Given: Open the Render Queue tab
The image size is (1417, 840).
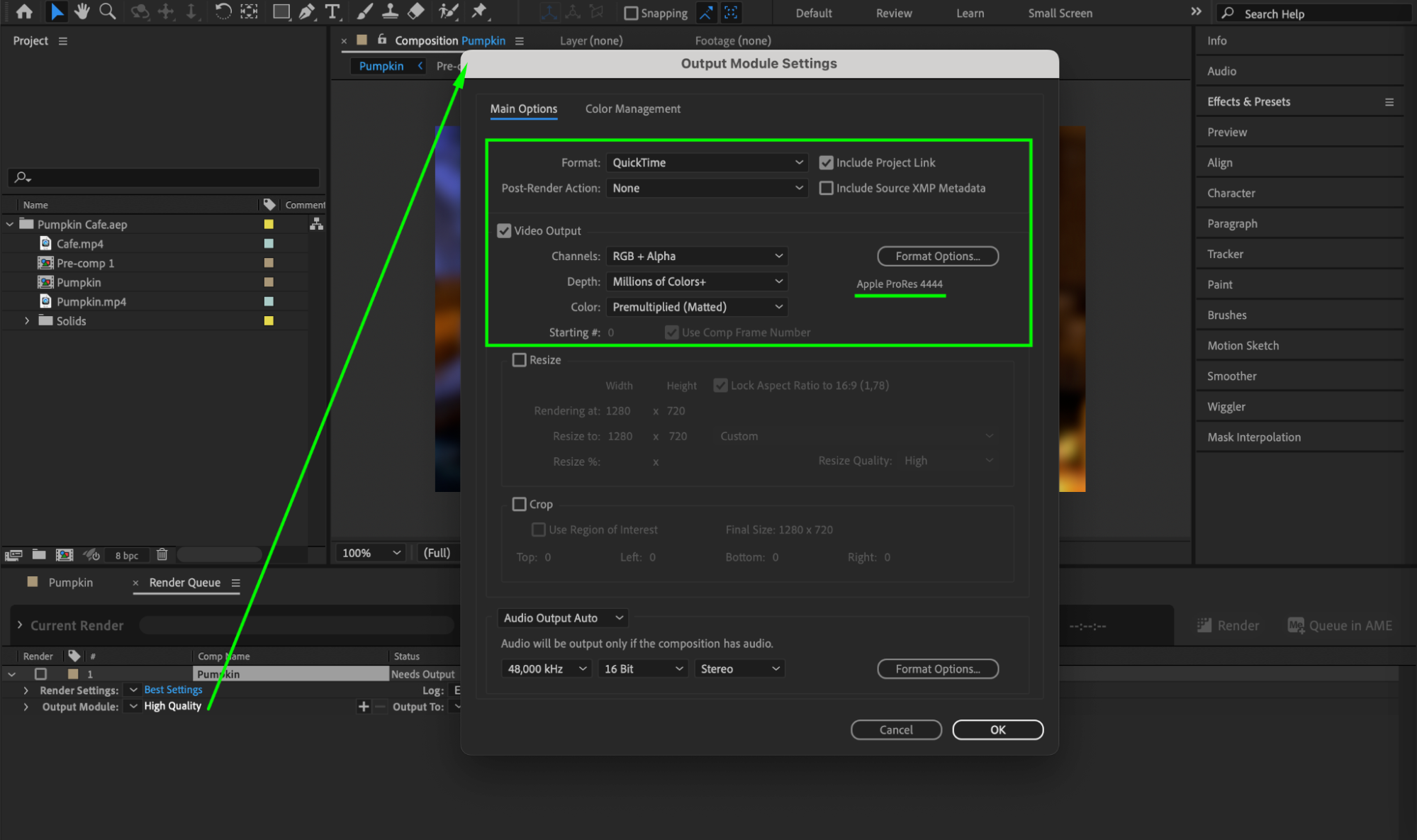Looking at the screenshot, I should pos(184,583).
